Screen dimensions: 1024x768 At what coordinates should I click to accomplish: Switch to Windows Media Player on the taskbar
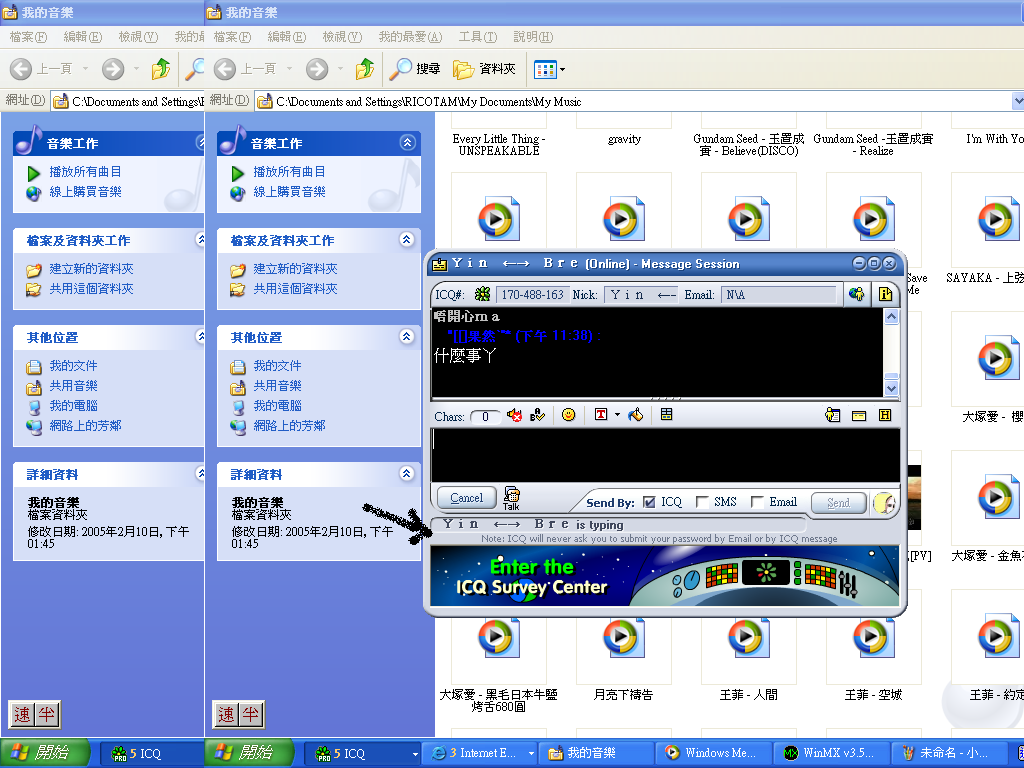point(714,753)
